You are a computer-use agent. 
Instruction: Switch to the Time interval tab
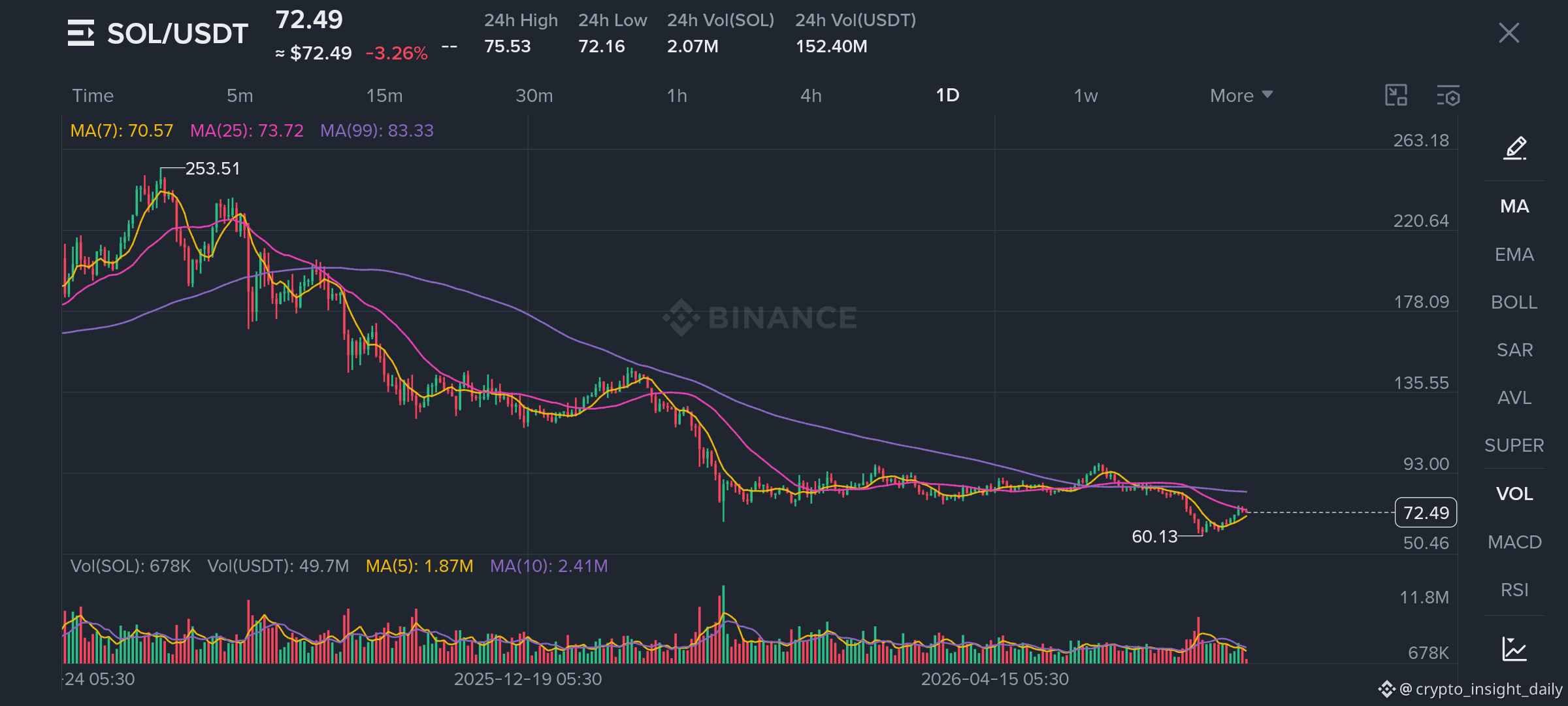pos(93,95)
